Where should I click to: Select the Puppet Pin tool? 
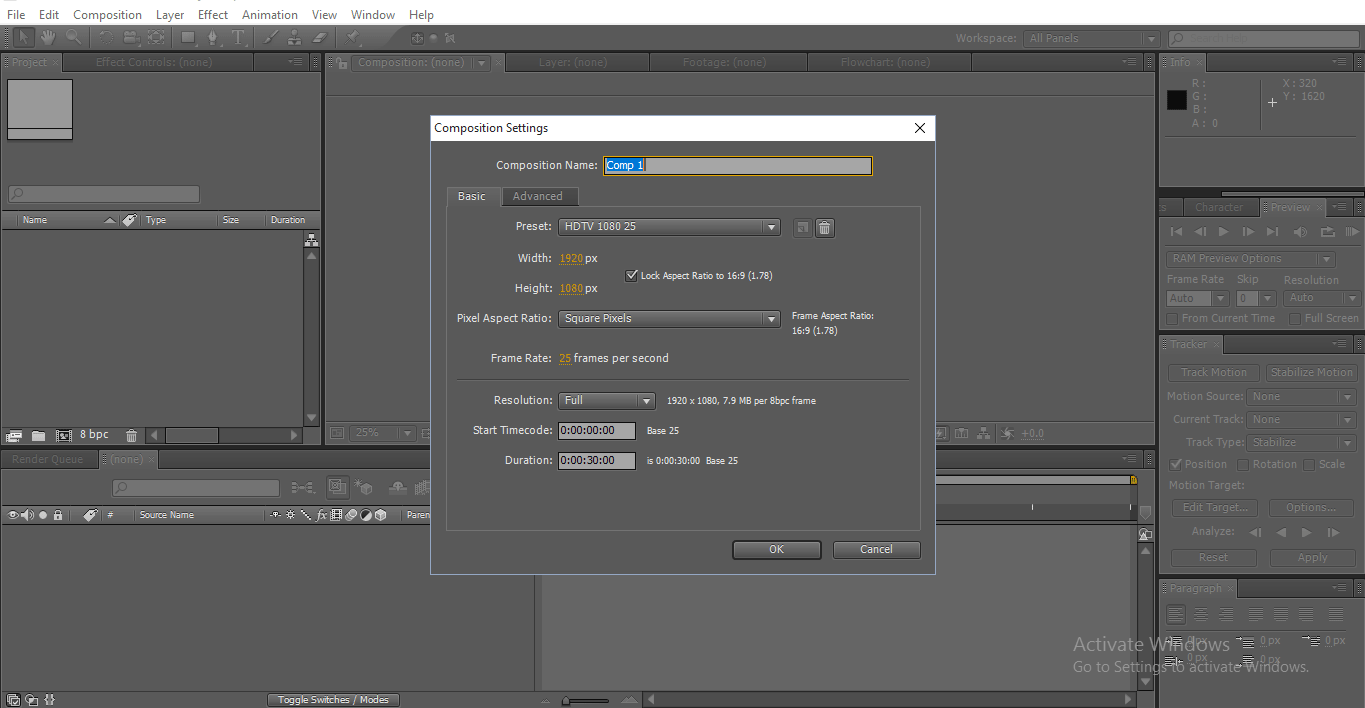(352, 38)
